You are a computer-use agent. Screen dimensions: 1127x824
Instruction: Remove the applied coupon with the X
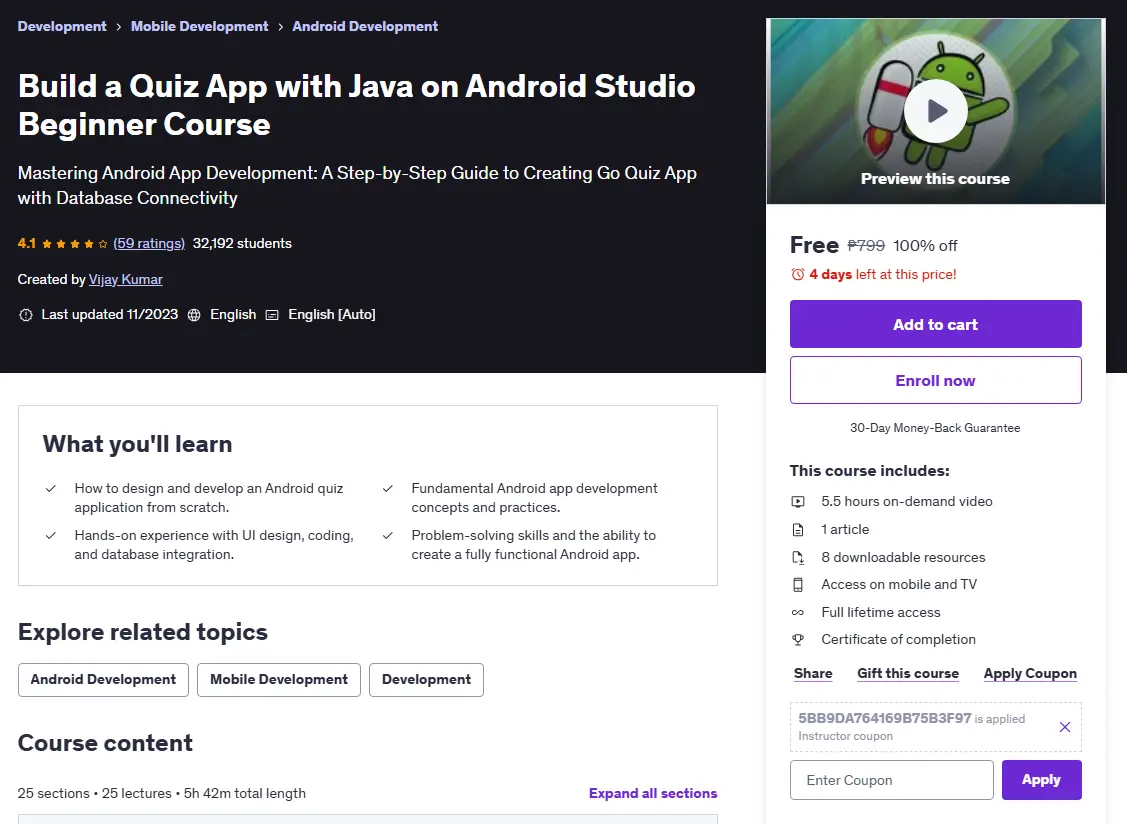coord(1064,727)
